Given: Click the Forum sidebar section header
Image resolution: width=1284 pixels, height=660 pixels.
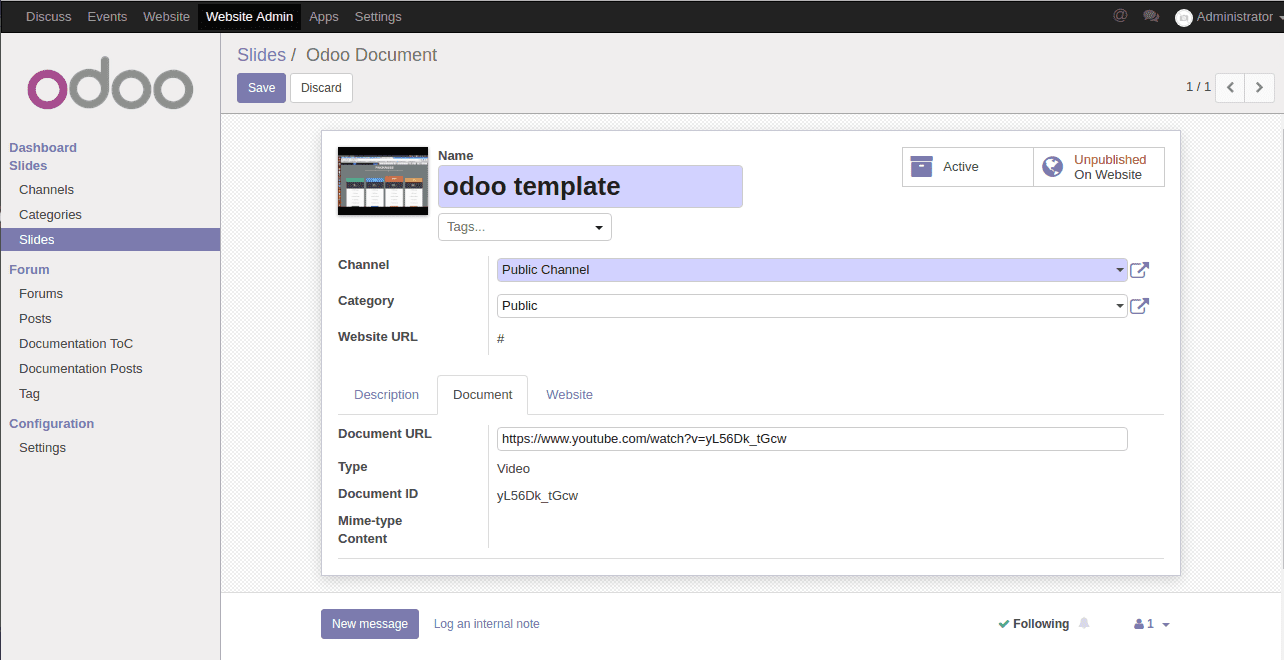Looking at the screenshot, I should point(29,270).
